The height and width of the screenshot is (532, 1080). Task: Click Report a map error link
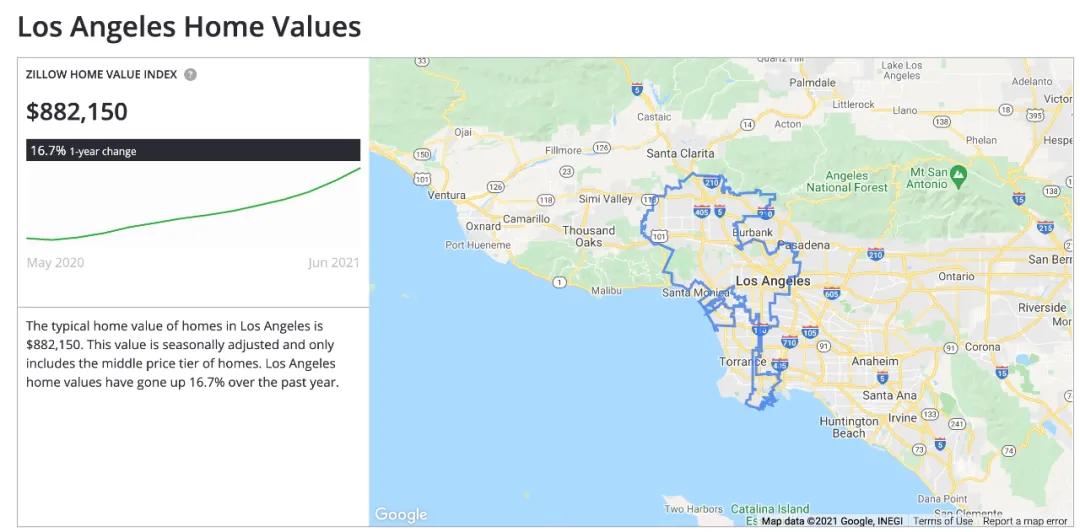tap(1025, 521)
